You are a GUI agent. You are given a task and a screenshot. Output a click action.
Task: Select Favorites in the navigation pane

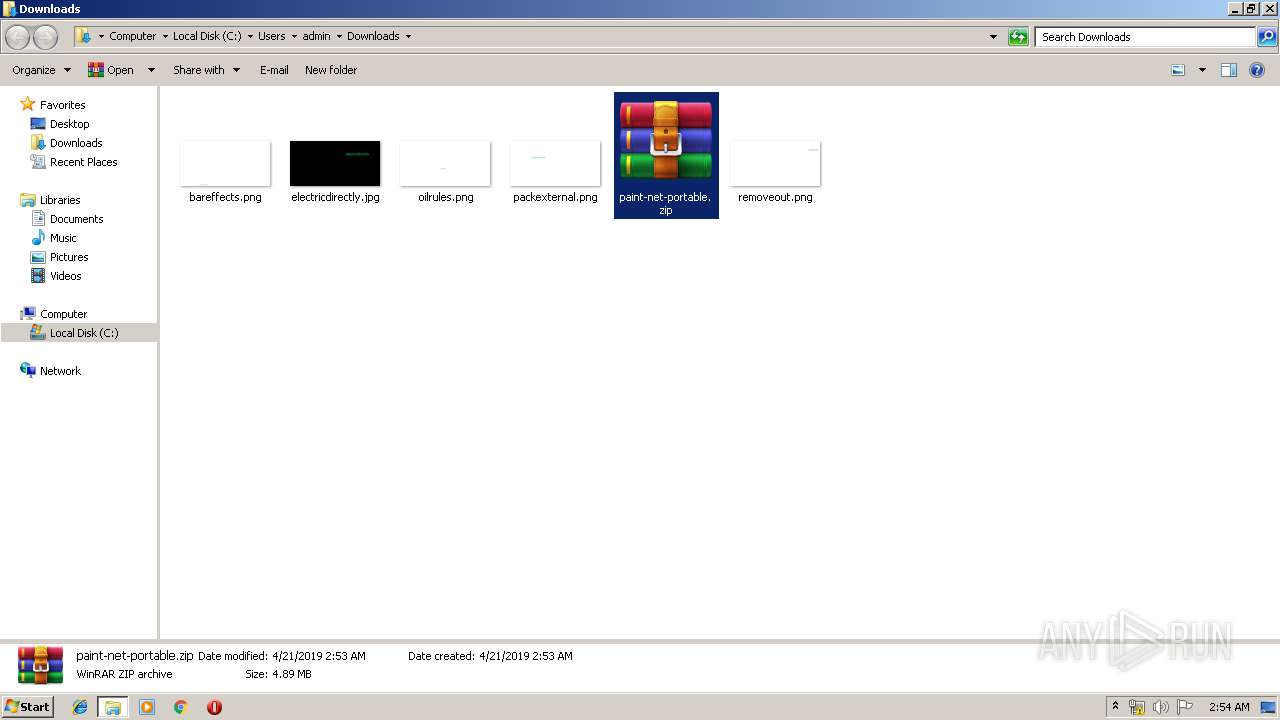[62, 105]
